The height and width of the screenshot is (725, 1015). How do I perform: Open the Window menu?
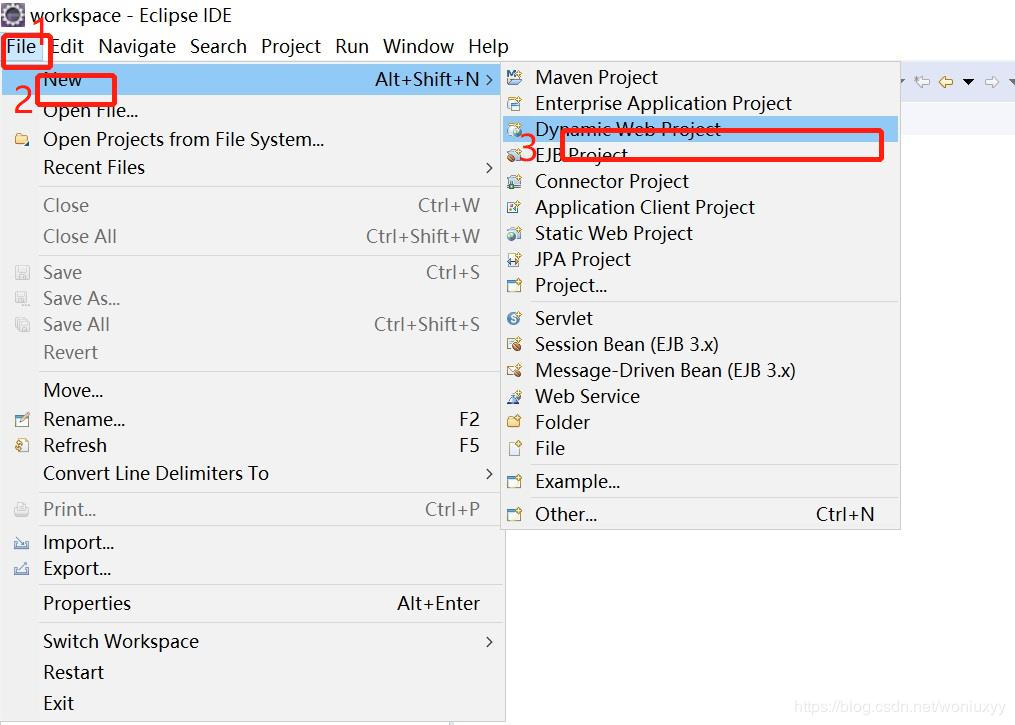pyautogui.click(x=418, y=47)
